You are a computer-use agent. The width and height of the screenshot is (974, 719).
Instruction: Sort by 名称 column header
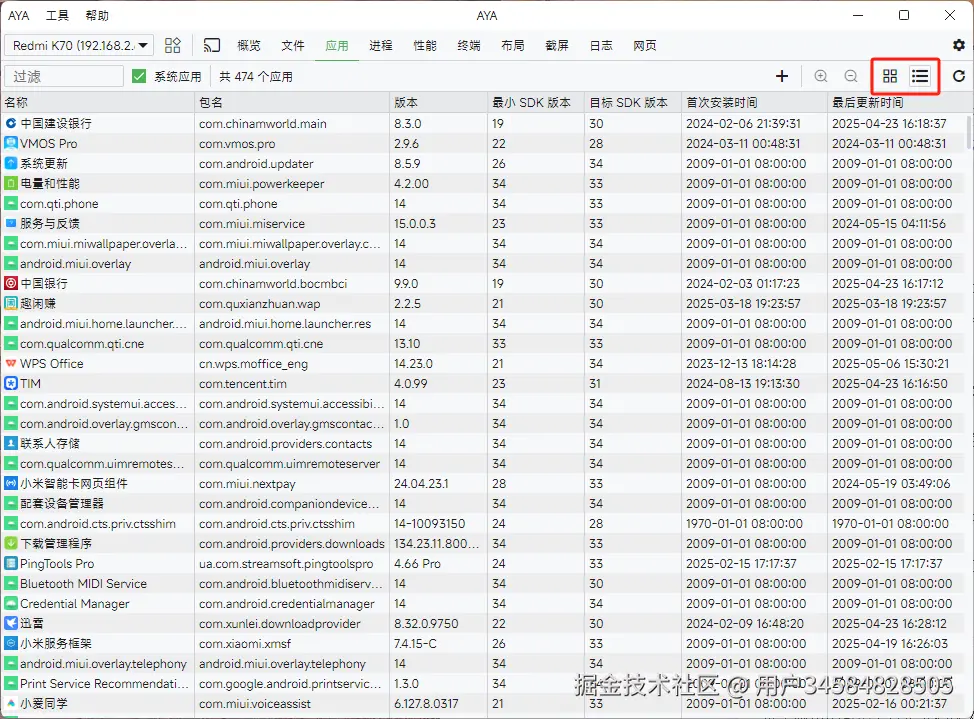click(98, 102)
